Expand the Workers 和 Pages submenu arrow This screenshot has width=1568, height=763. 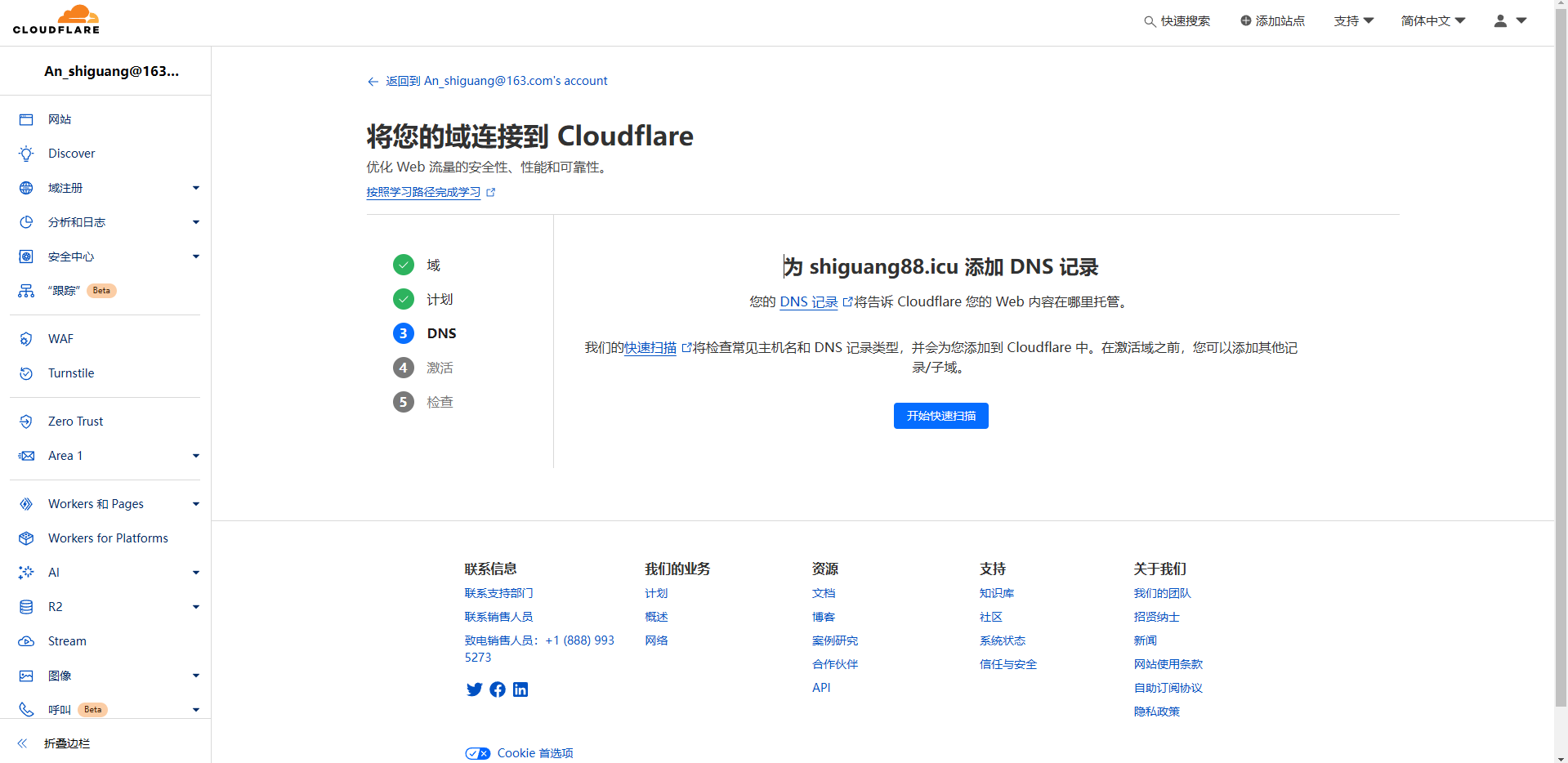tap(196, 504)
